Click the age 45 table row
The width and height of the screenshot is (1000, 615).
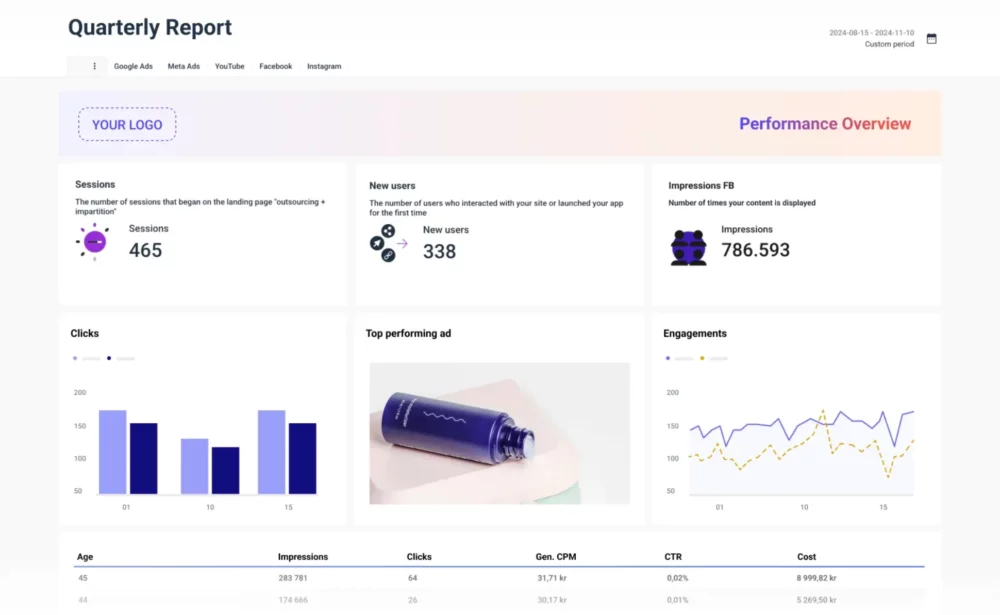click(x=499, y=578)
